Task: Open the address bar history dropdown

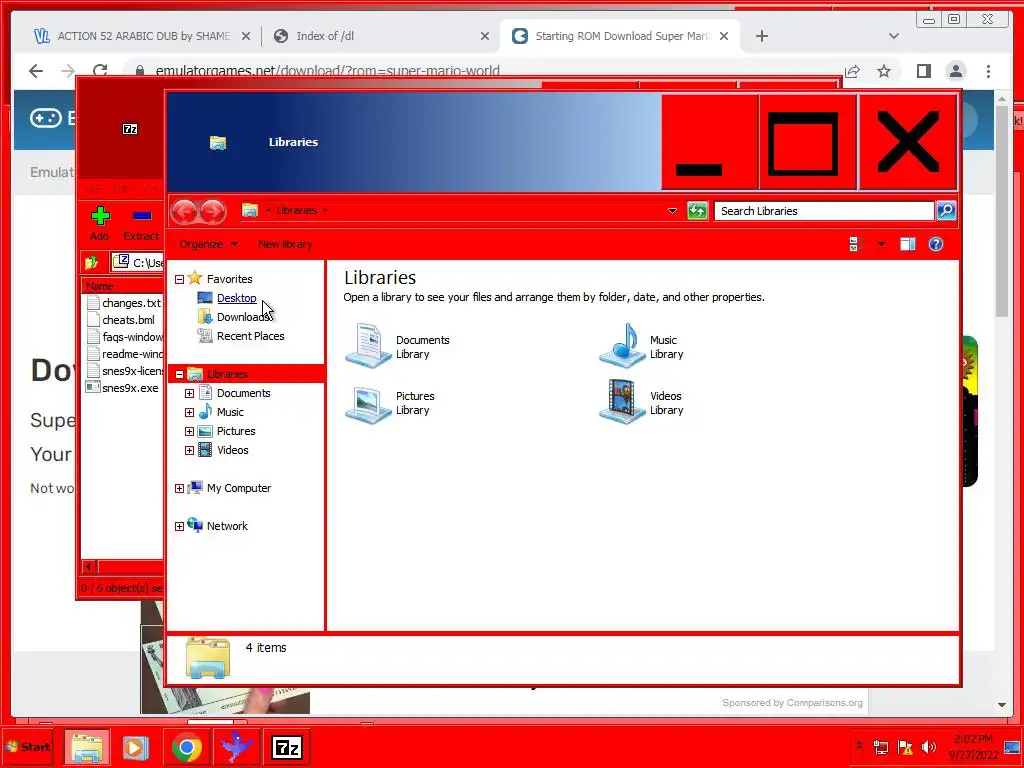Action: pyautogui.click(x=672, y=211)
